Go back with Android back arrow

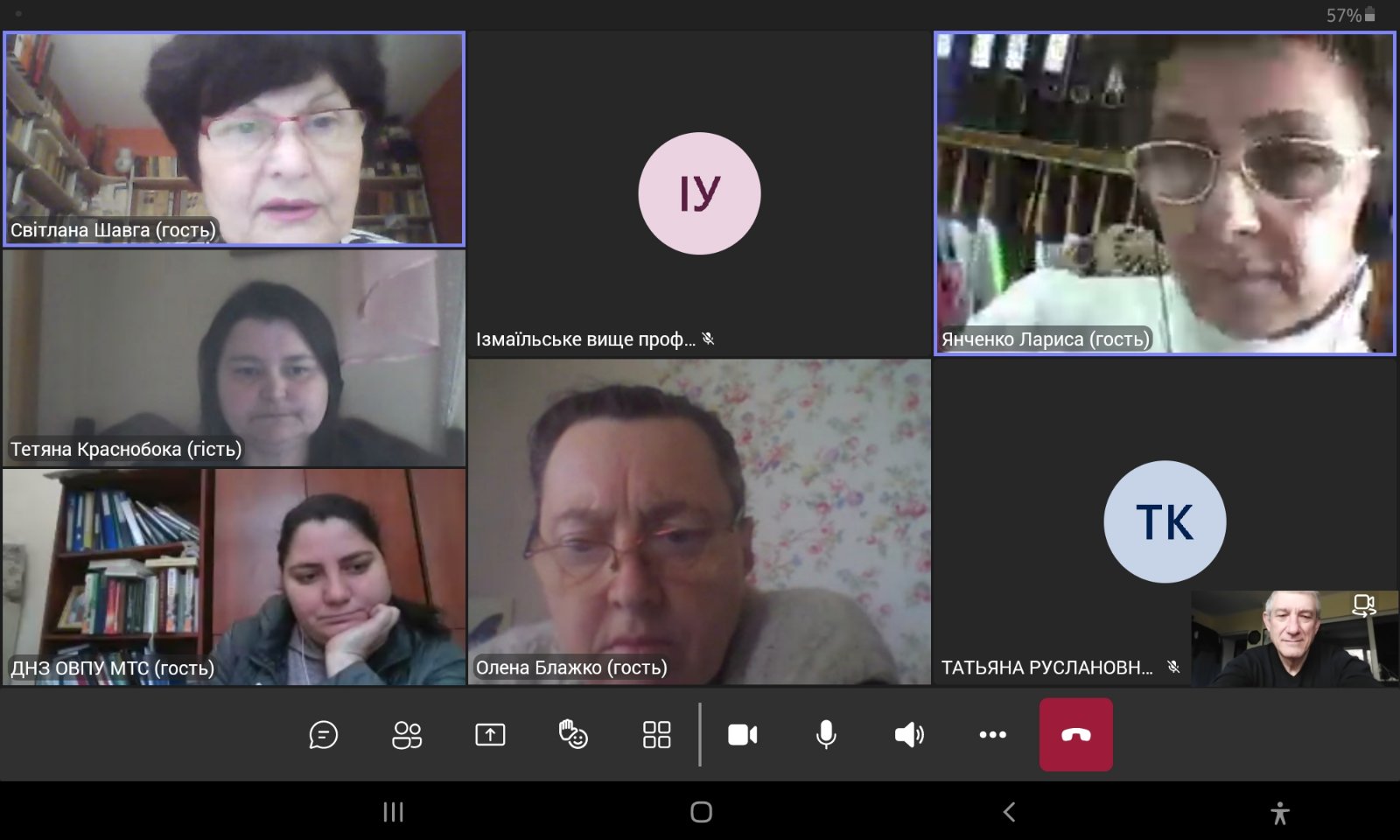point(1009,812)
